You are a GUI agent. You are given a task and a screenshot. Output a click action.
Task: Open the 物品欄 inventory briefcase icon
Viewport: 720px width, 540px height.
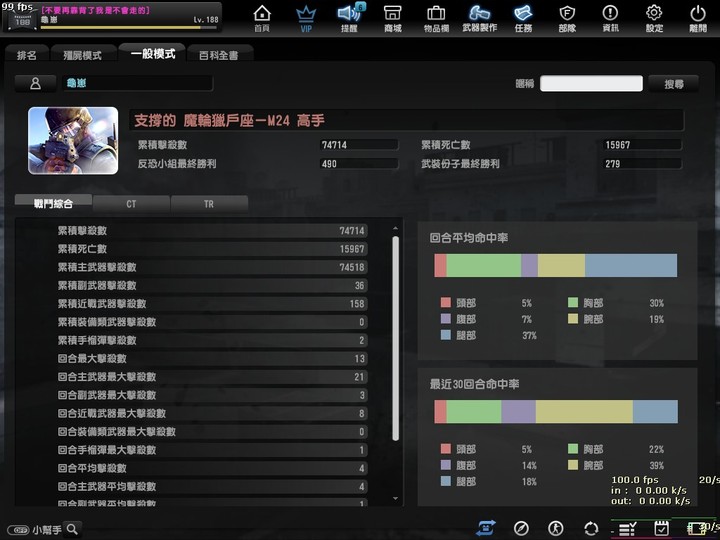pyautogui.click(x=436, y=18)
